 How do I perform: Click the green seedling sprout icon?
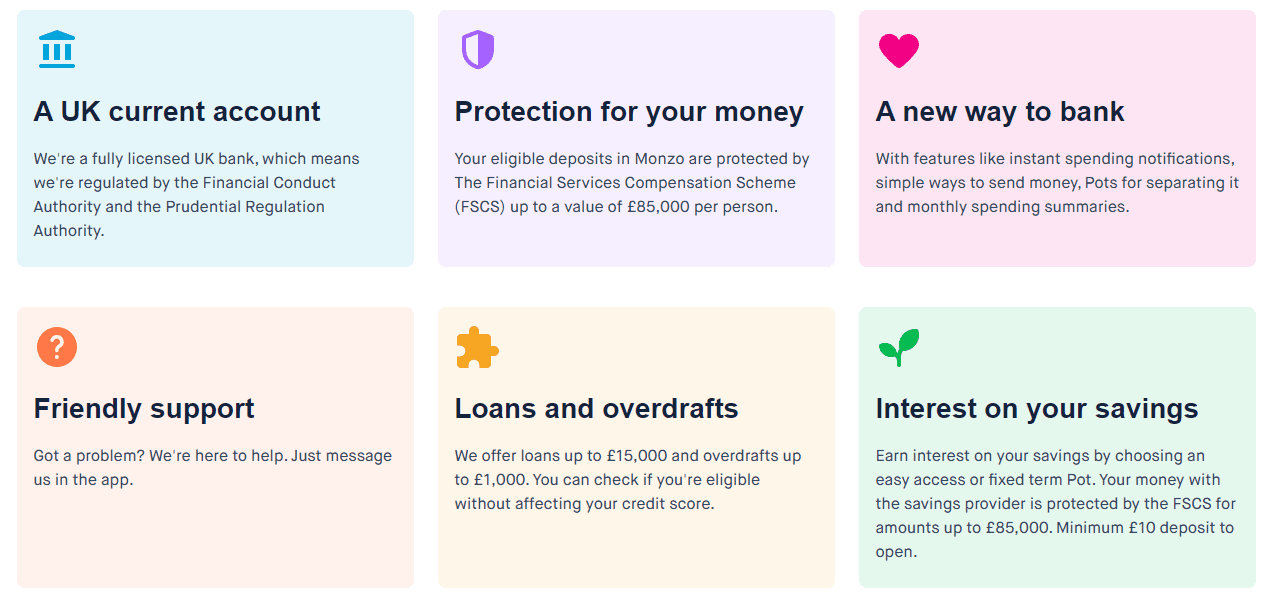(x=899, y=347)
